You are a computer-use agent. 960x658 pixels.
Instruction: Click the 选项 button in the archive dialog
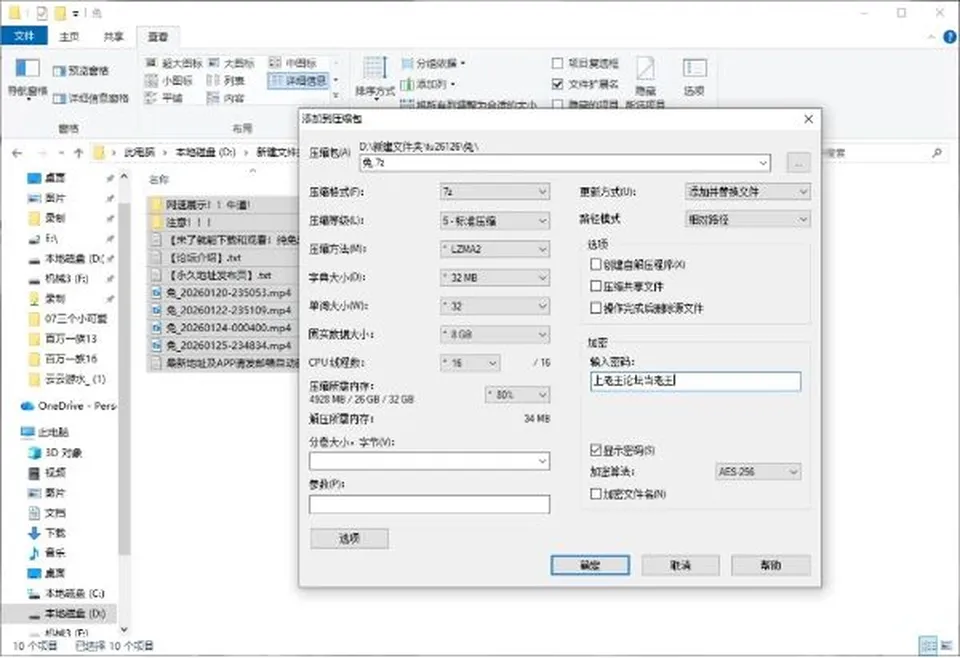coord(349,539)
